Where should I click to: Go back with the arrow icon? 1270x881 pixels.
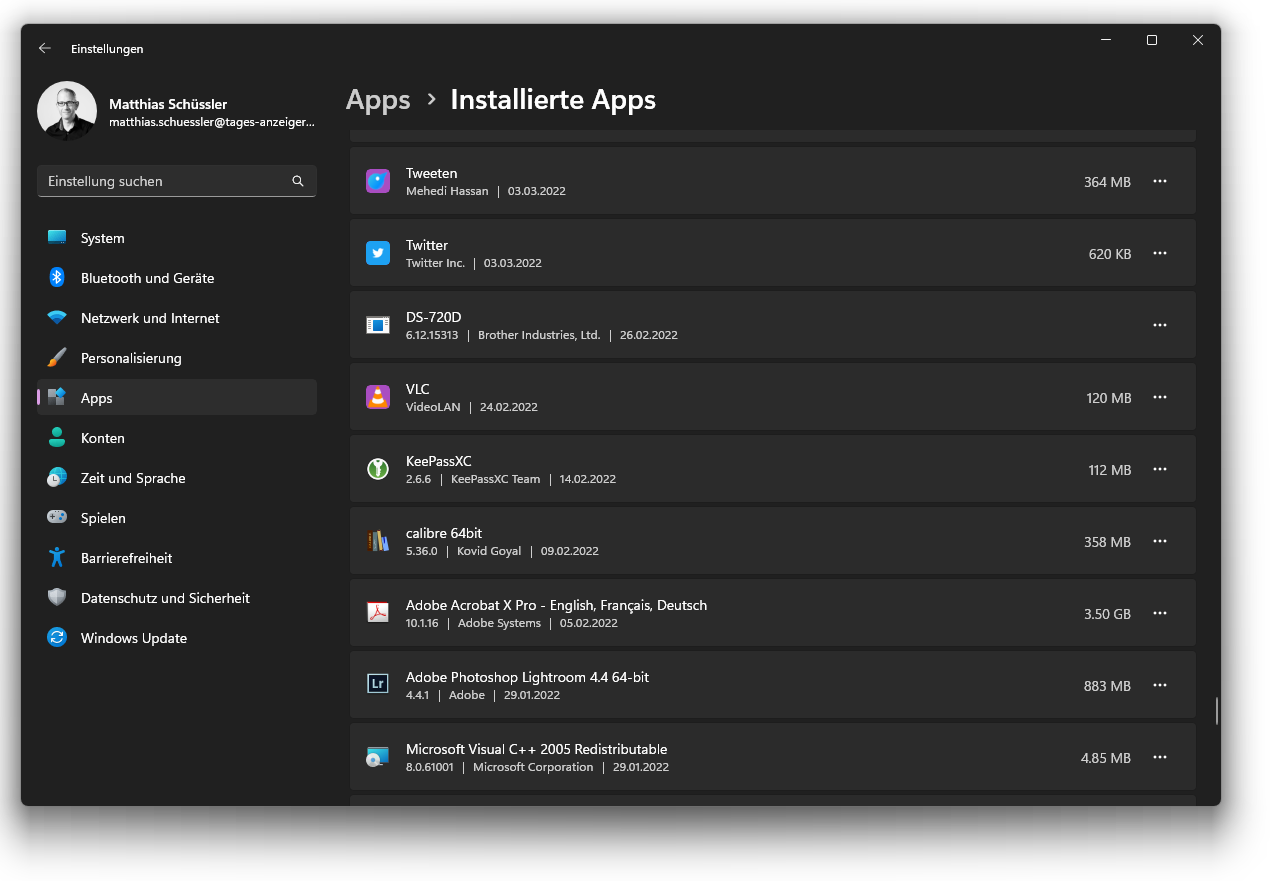(x=44, y=48)
